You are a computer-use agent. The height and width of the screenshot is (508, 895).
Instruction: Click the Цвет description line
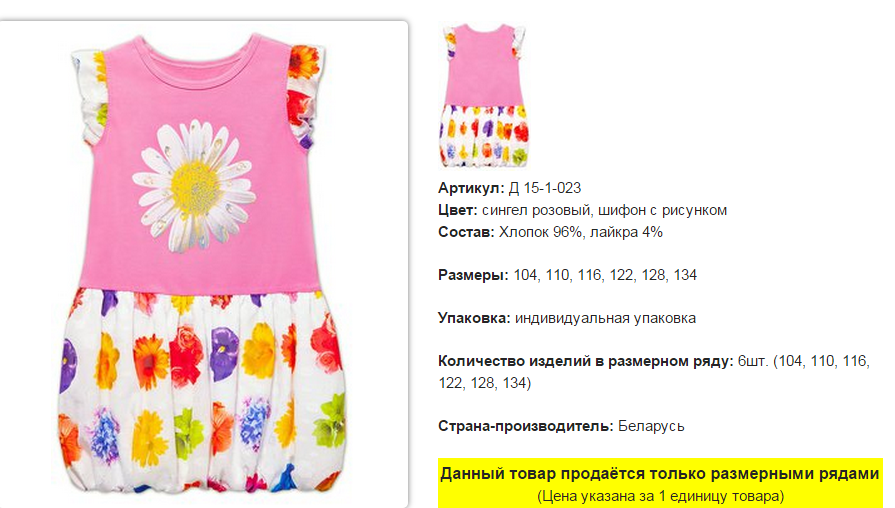click(x=582, y=210)
